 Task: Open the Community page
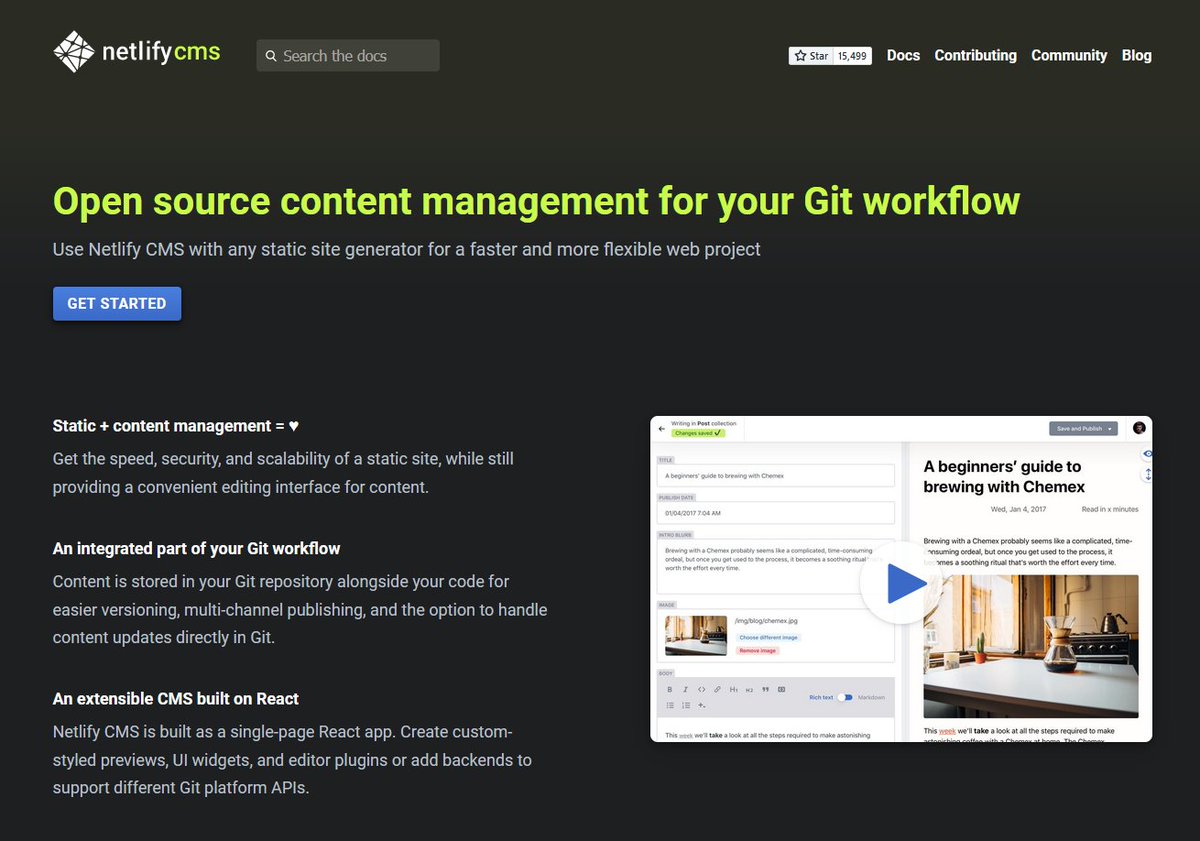[1069, 56]
